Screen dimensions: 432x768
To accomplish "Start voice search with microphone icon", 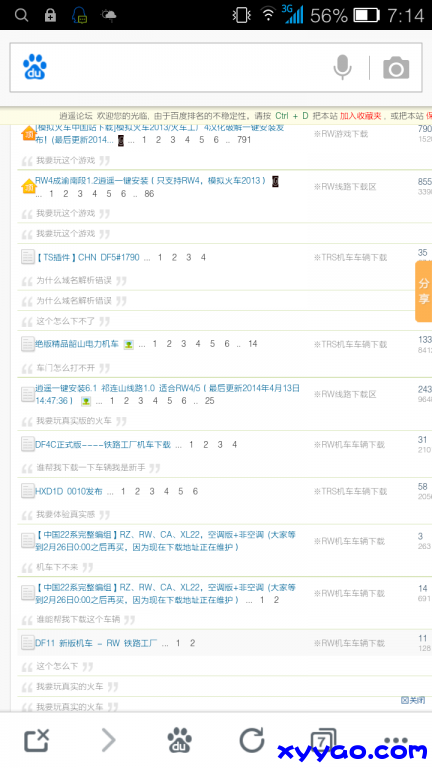I will pos(342,67).
